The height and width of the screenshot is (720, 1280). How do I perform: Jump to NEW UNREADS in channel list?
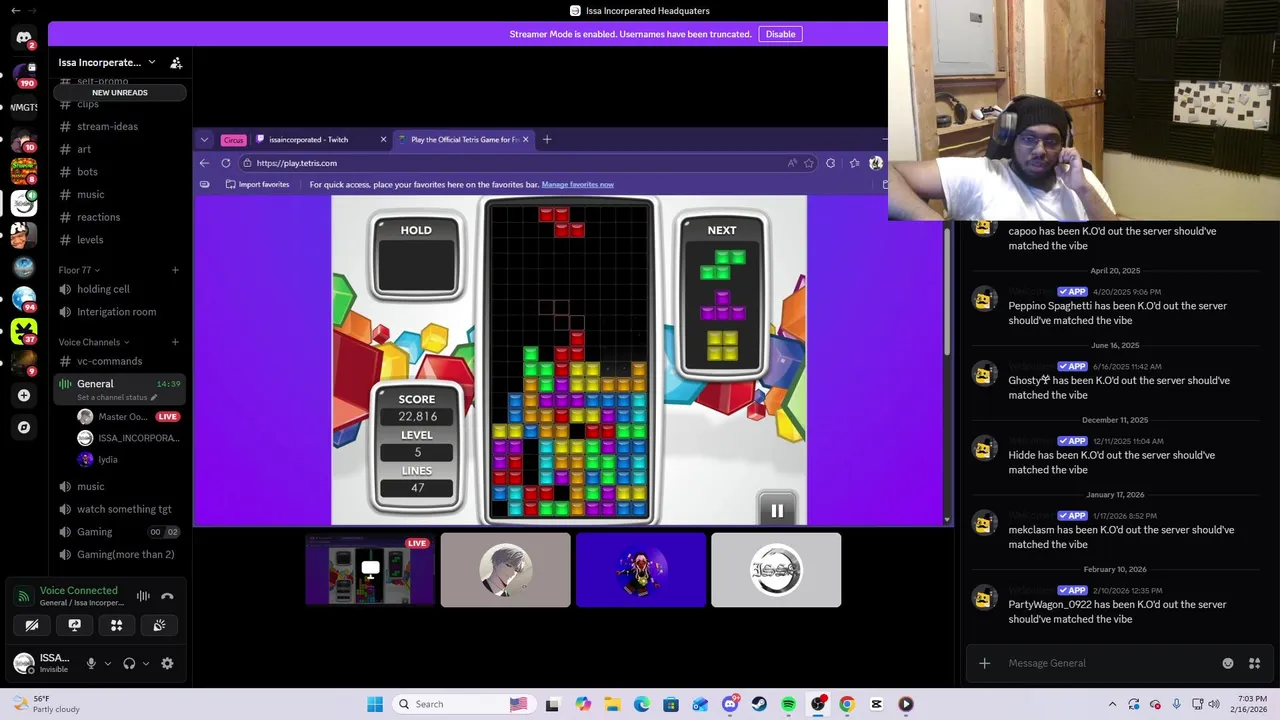pyautogui.click(x=120, y=92)
